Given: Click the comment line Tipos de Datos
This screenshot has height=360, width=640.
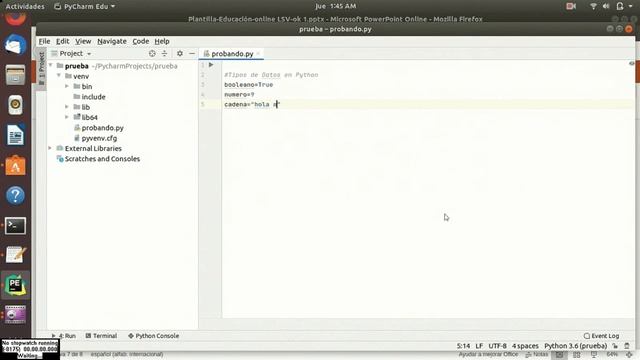Looking at the screenshot, I should [x=271, y=75].
